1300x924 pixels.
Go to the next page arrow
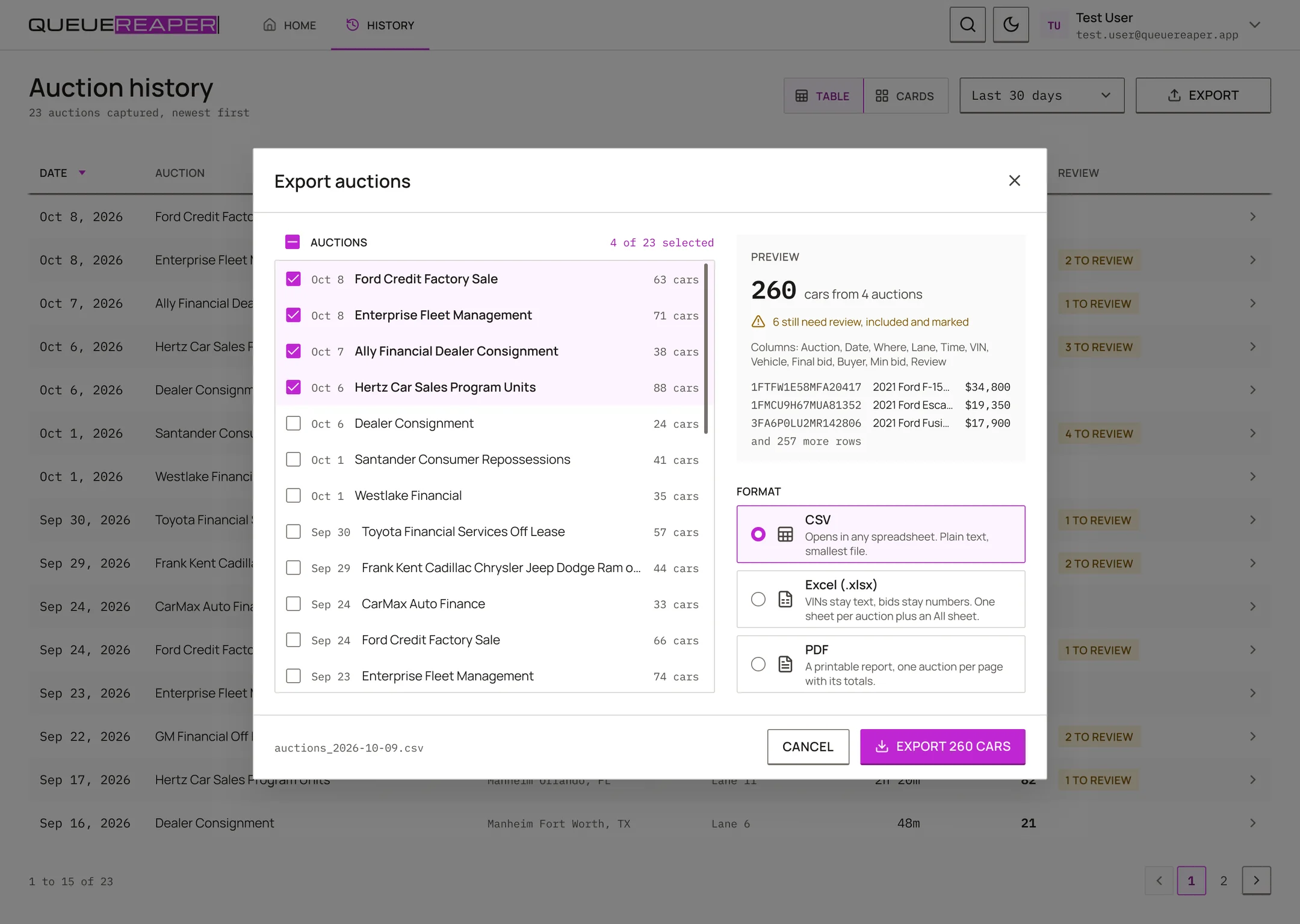[x=1257, y=881]
